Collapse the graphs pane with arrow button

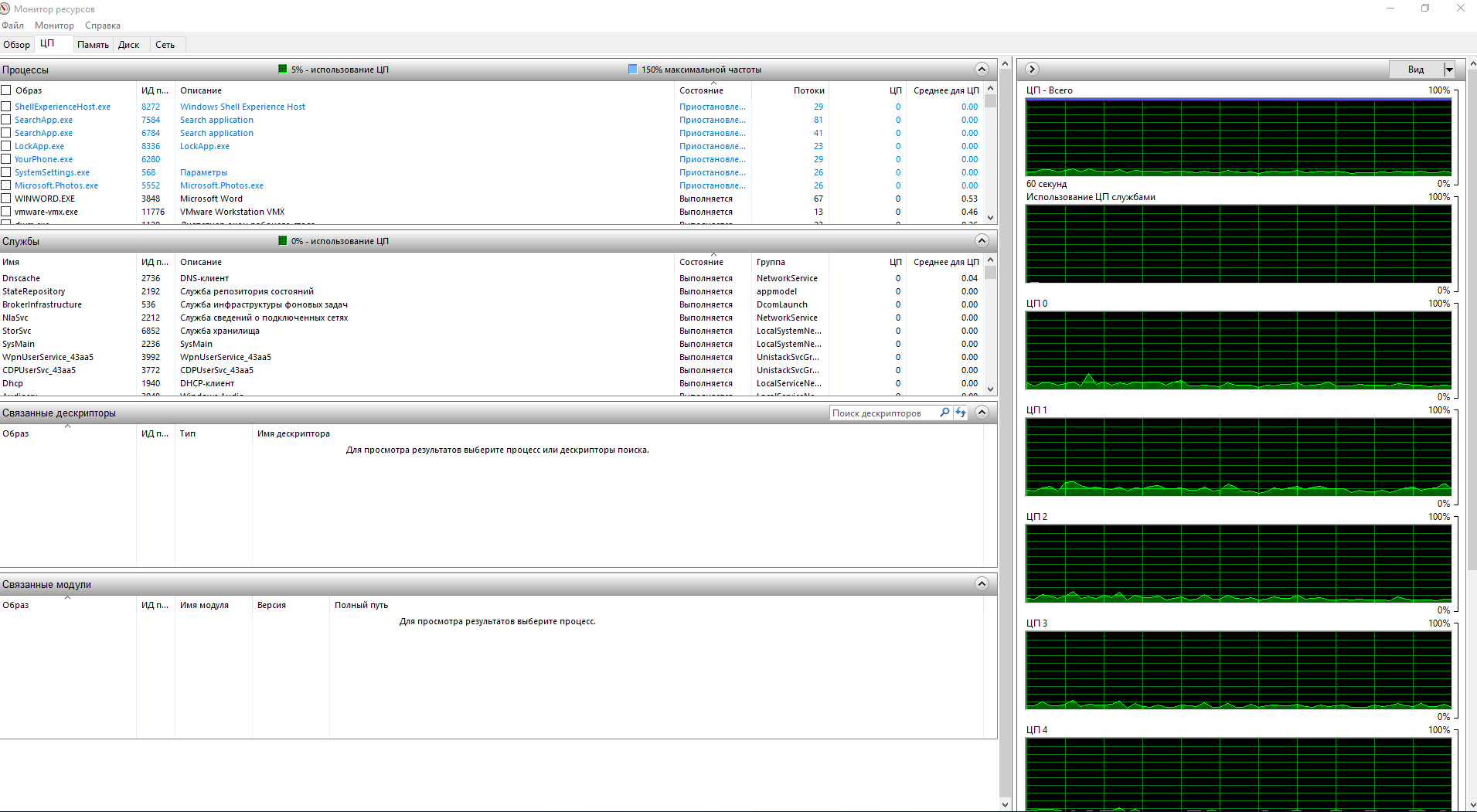click(1032, 70)
